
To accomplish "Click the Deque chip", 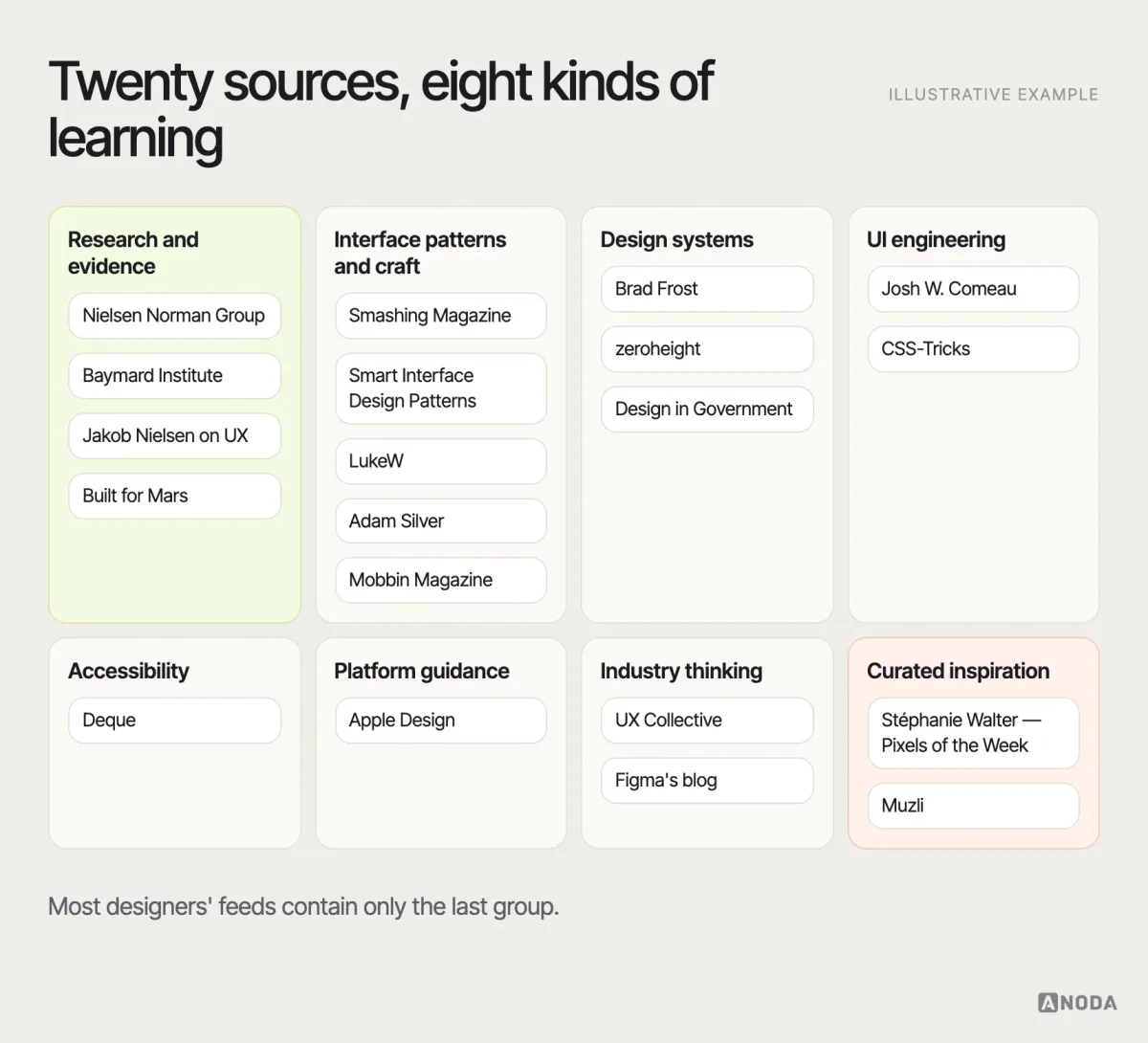I will [x=174, y=721].
